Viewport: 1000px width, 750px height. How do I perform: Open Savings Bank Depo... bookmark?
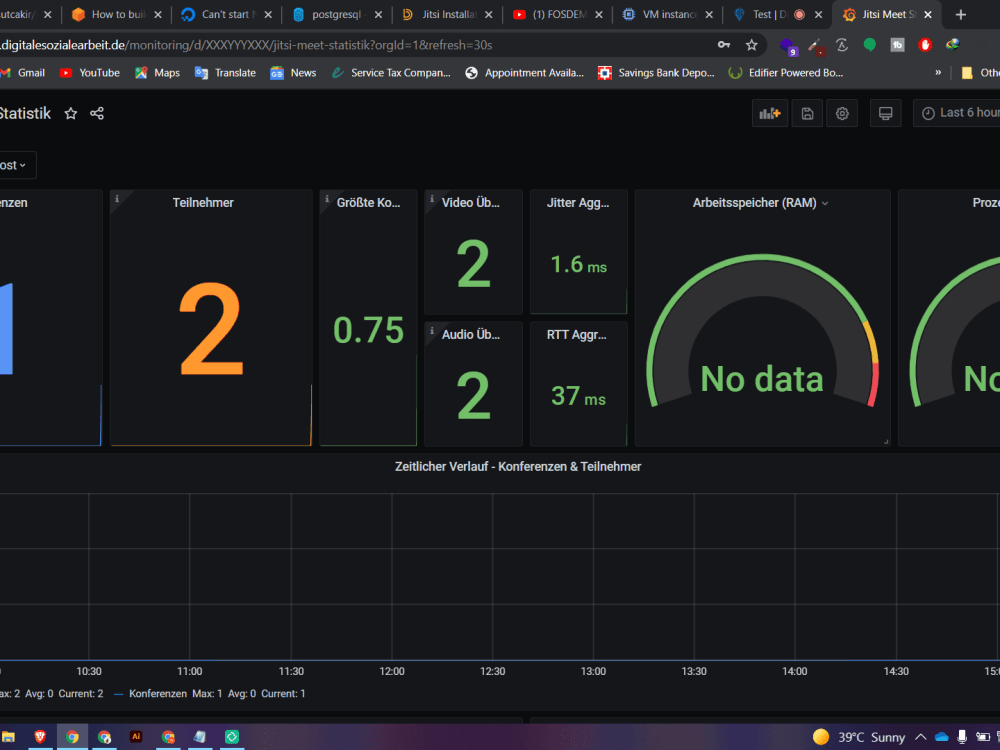(x=656, y=73)
